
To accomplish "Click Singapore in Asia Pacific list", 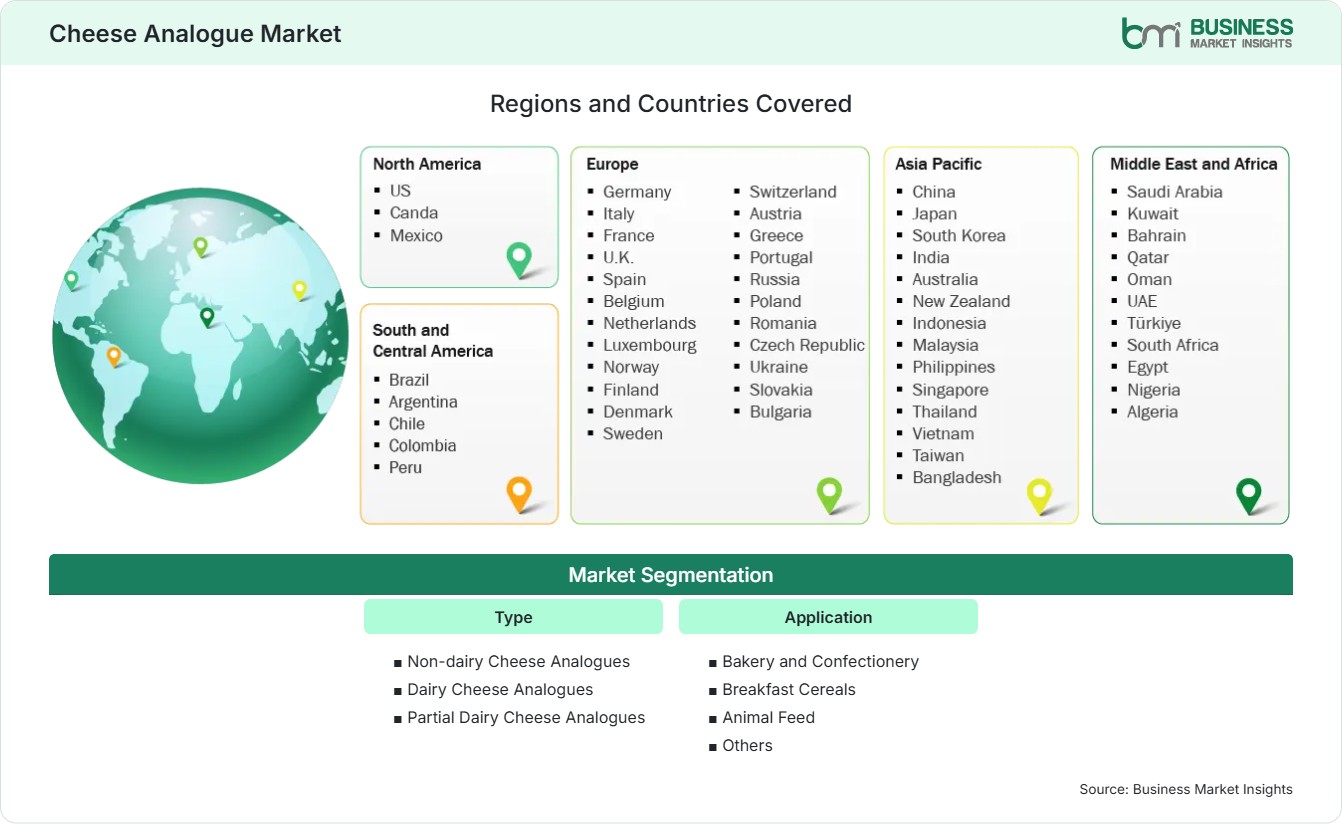I will (950, 389).
